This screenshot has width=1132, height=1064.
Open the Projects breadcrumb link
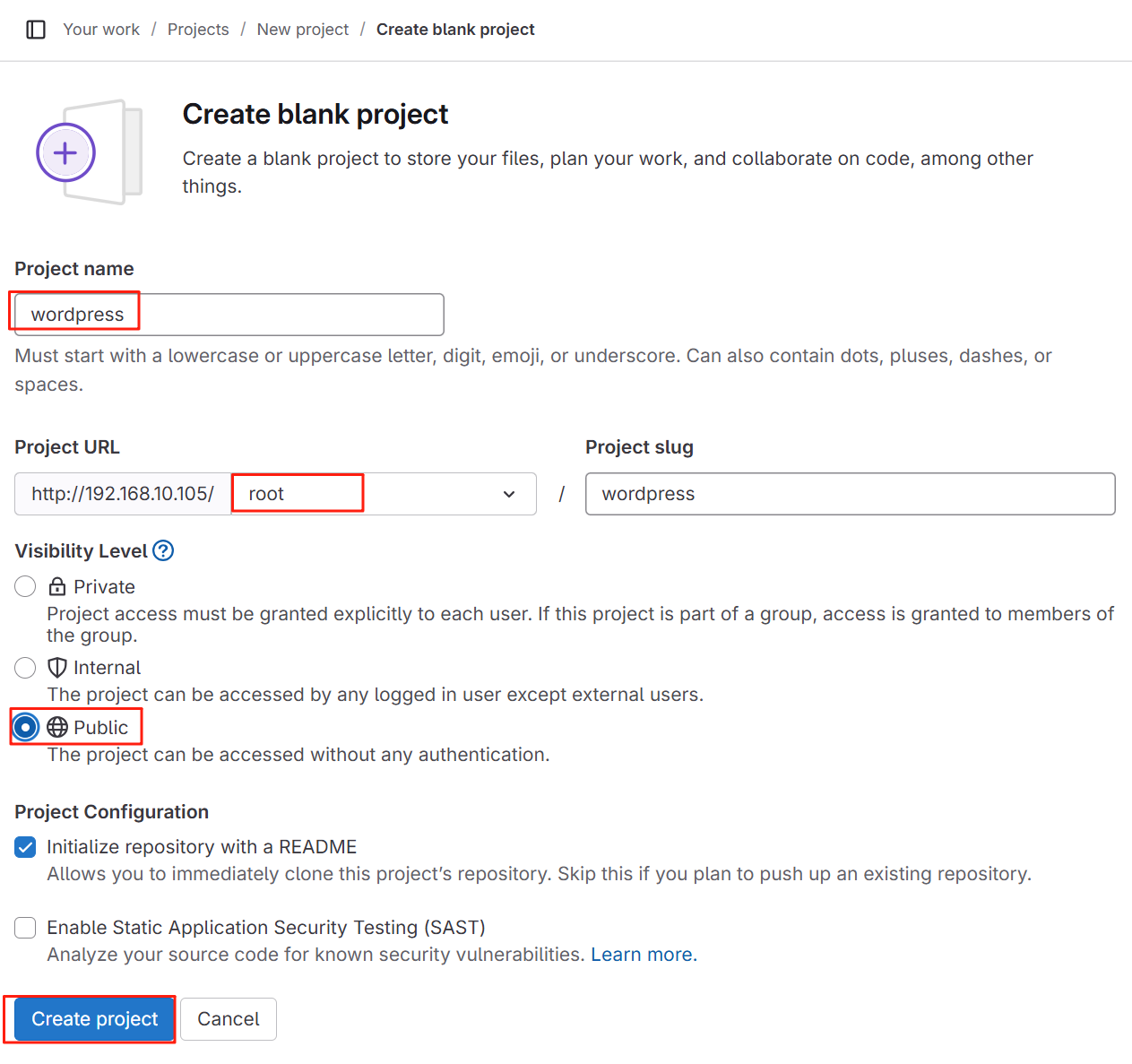point(198,30)
